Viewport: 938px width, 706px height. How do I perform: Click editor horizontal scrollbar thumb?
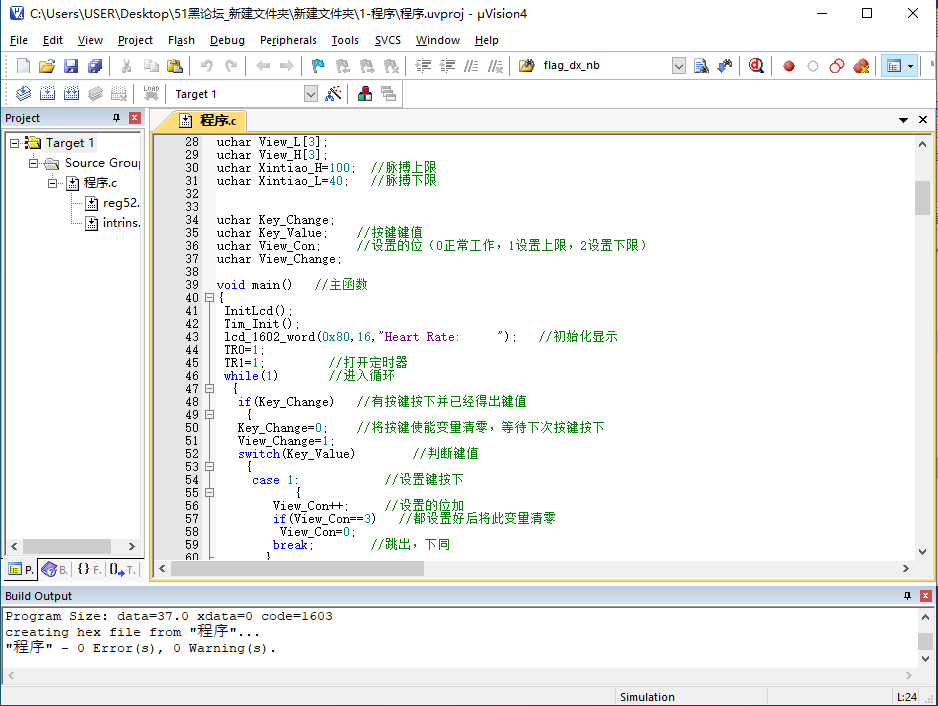coord(297,569)
